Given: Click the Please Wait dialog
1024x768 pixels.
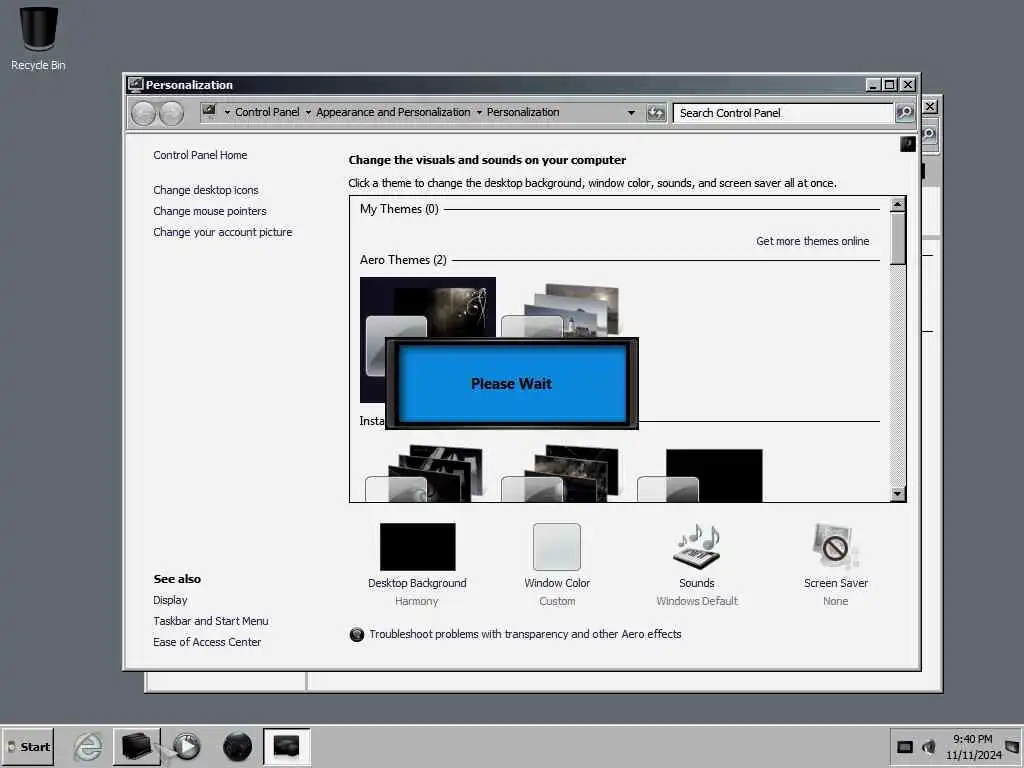Looking at the screenshot, I should [x=512, y=383].
